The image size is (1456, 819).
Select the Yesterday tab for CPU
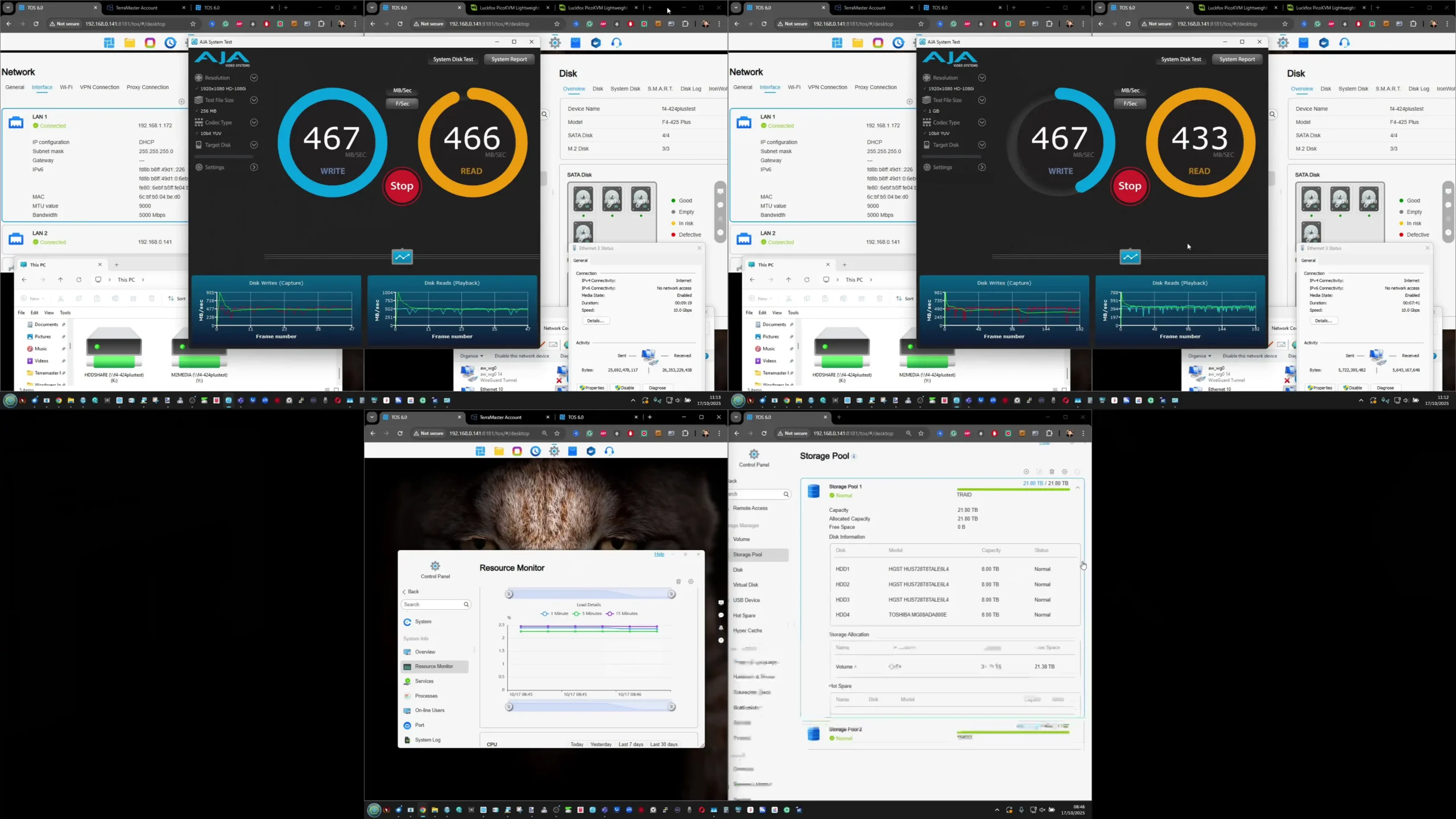point(601,744)
